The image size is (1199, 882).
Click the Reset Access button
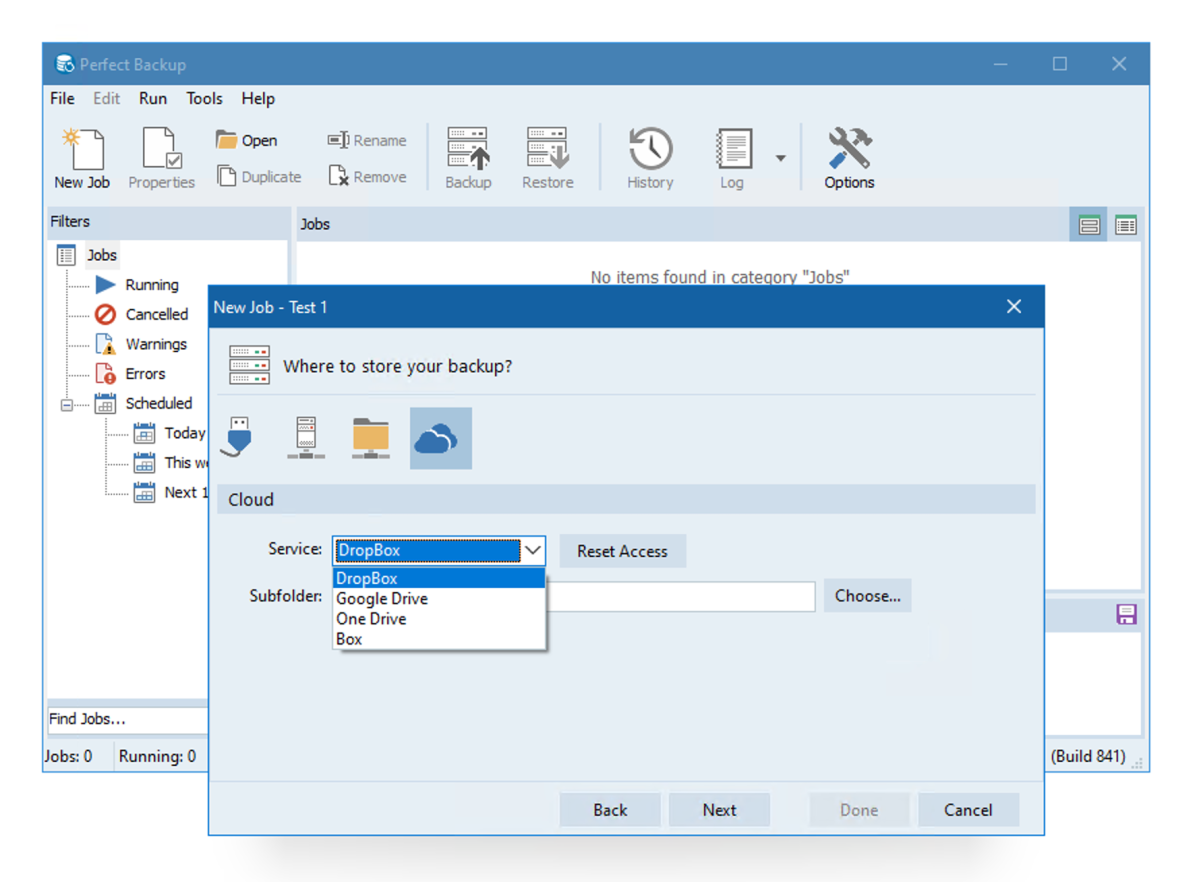[x=622, y=551]
